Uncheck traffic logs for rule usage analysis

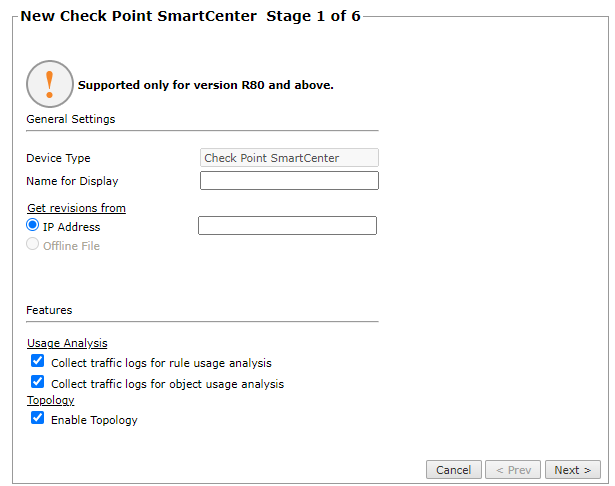coord(38,362)
